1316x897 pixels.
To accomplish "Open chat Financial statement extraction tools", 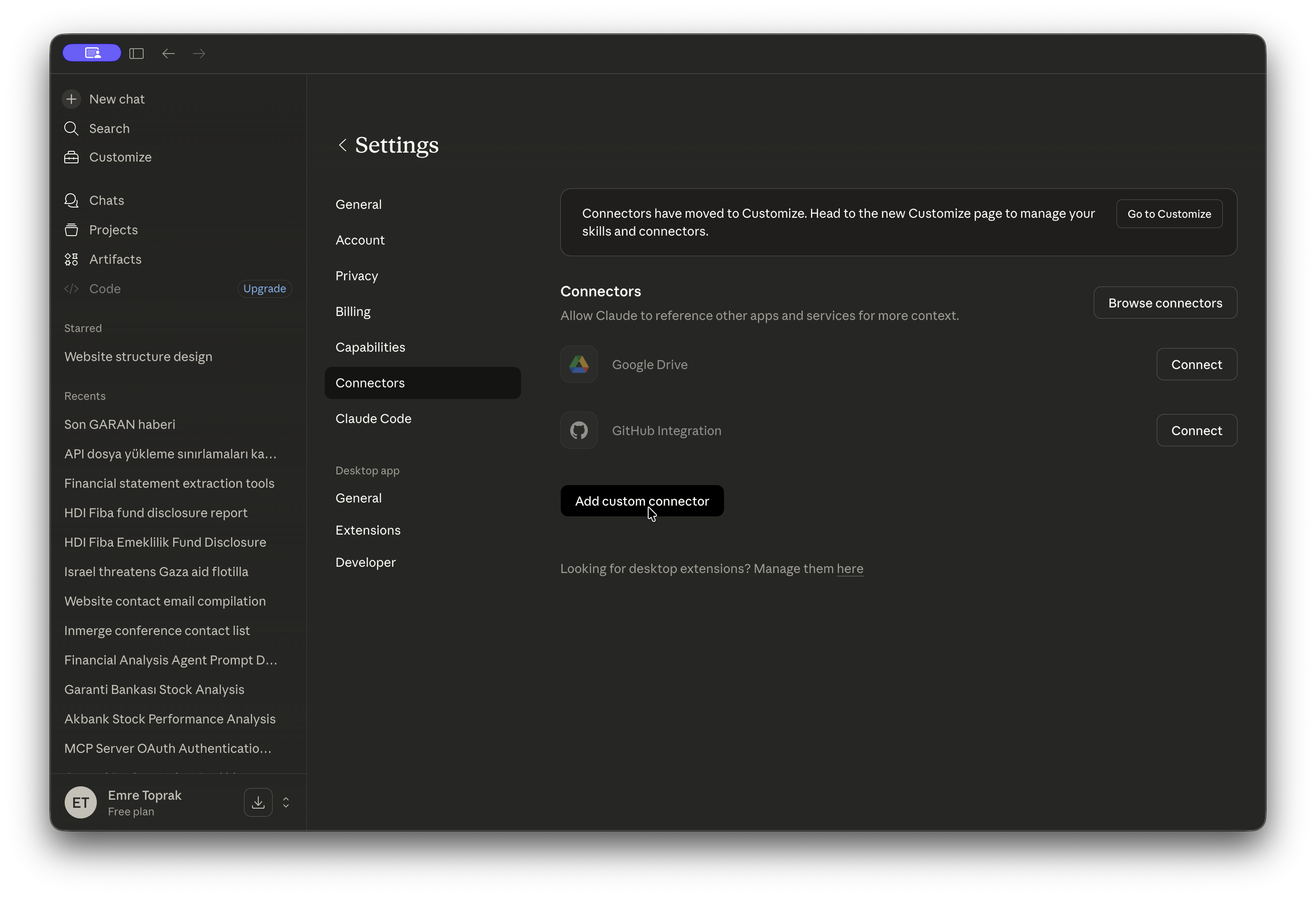I will point(170,483).
